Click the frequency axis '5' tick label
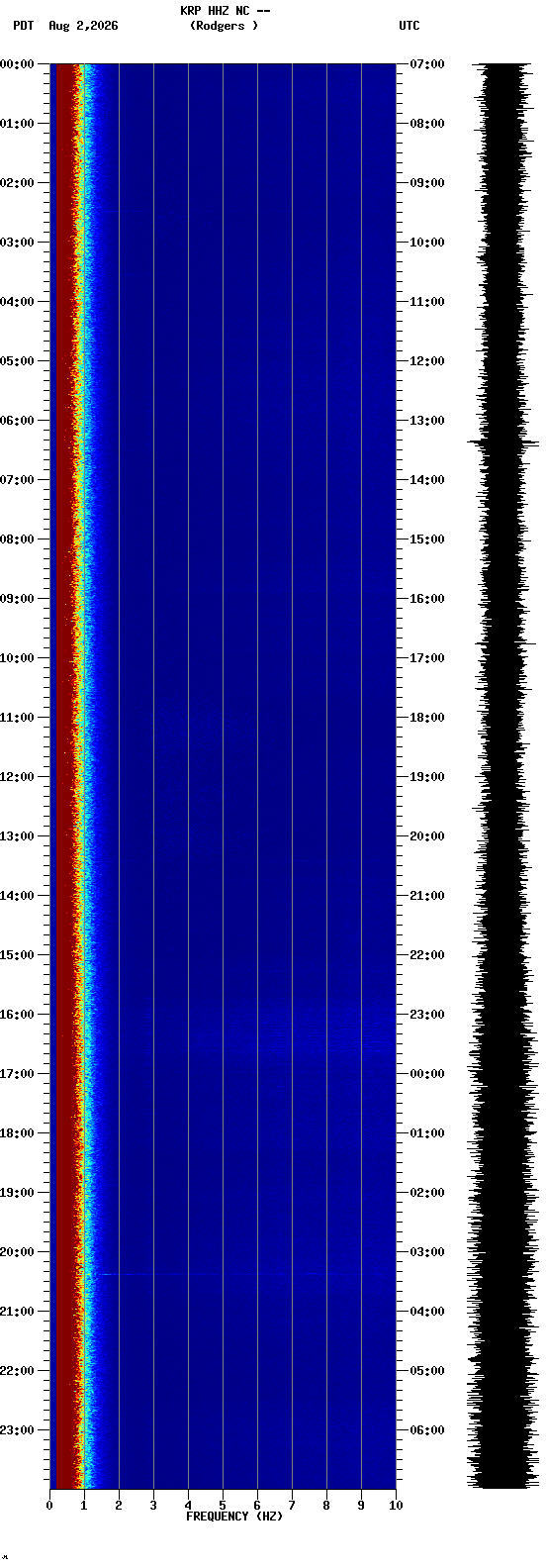 [223, 1506]
